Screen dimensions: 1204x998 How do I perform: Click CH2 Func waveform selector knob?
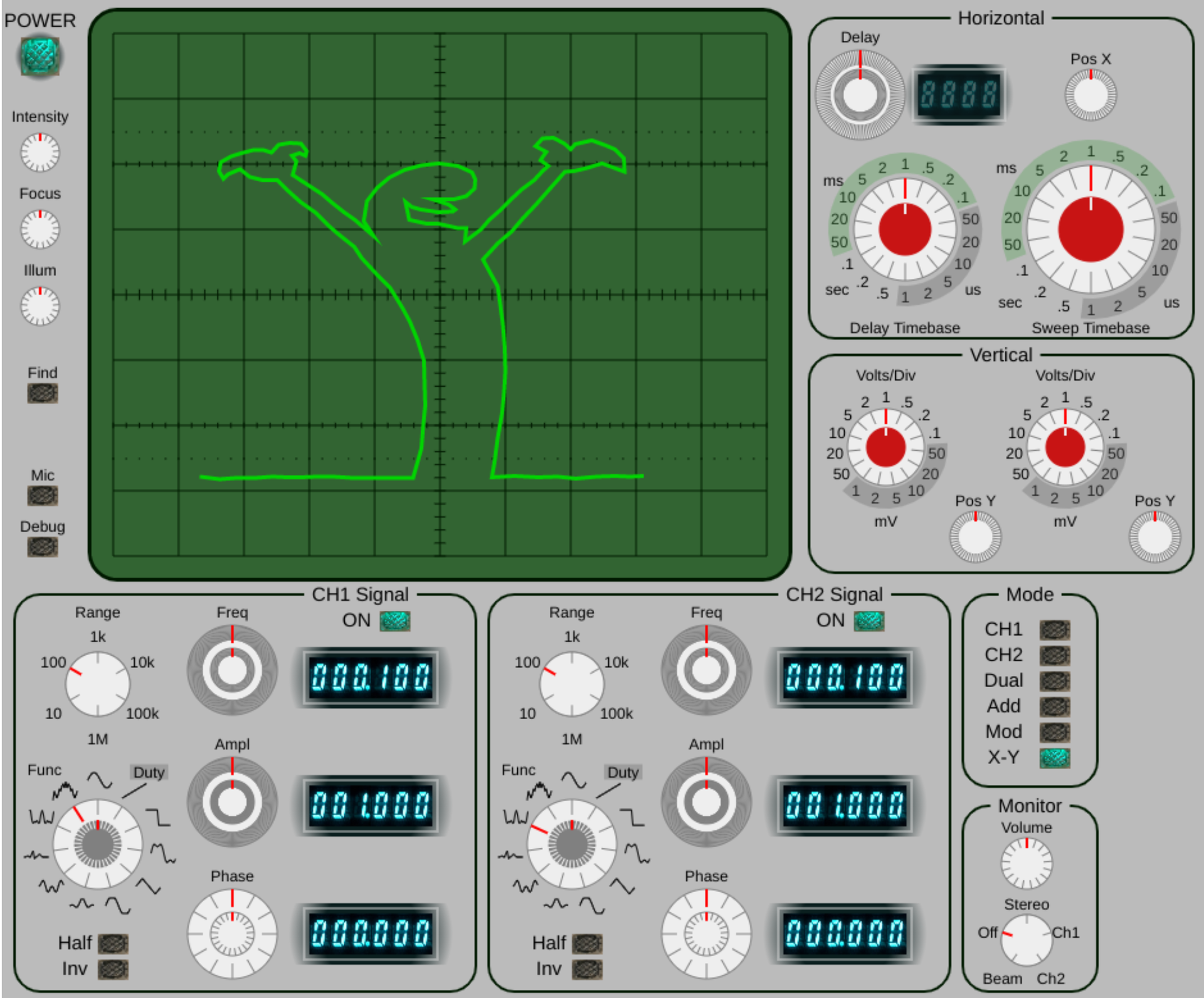571,844
